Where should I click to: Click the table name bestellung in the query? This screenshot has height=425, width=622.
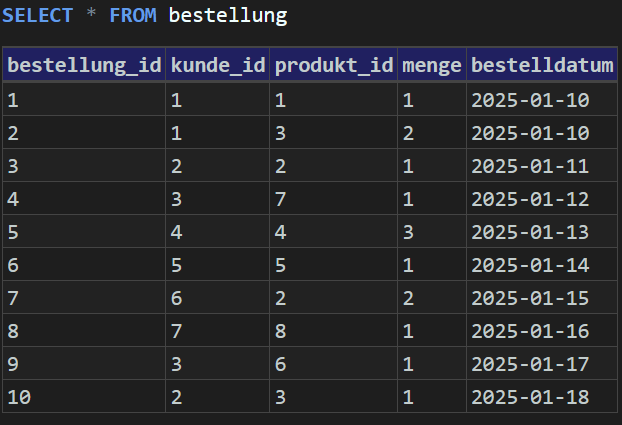point(228,16)
